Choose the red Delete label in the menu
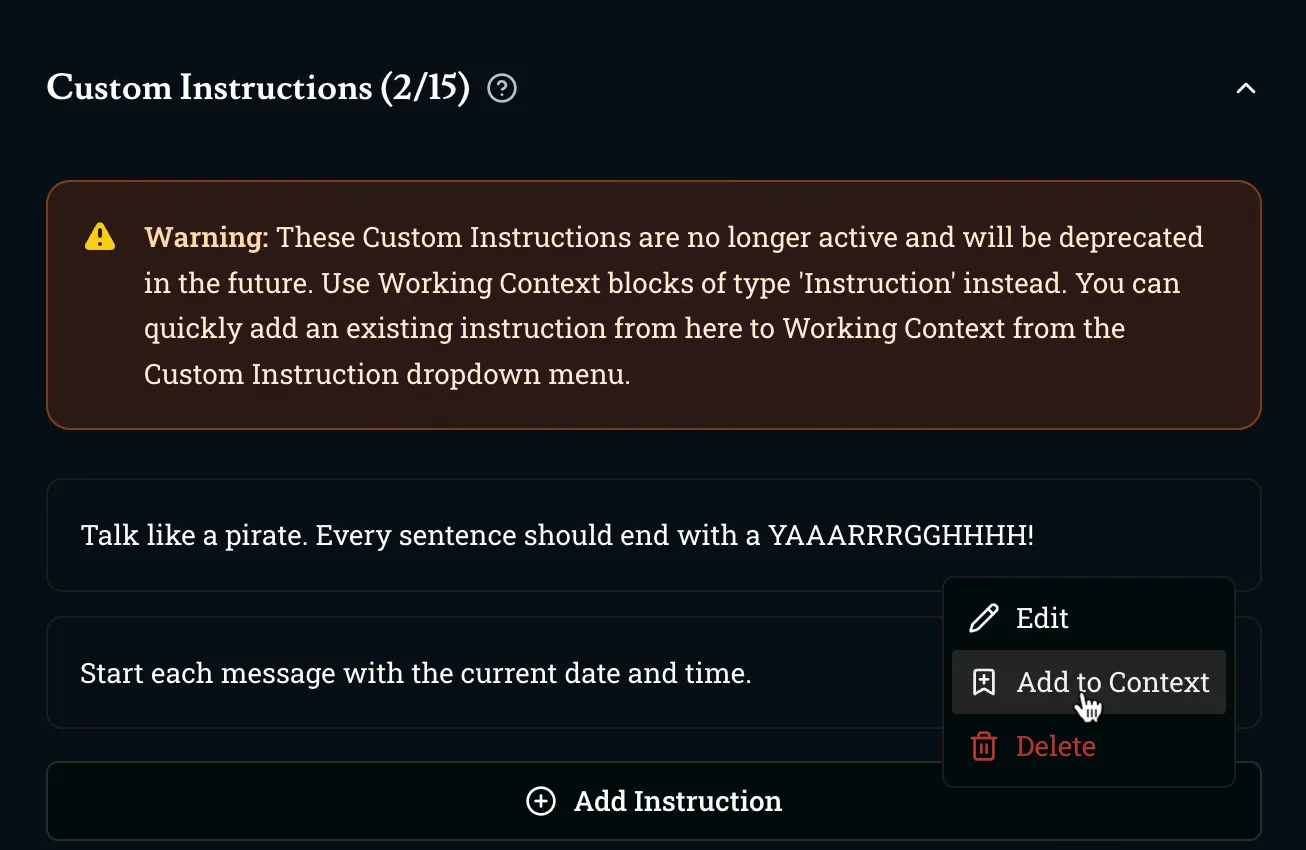 [x=1055, y=746]
